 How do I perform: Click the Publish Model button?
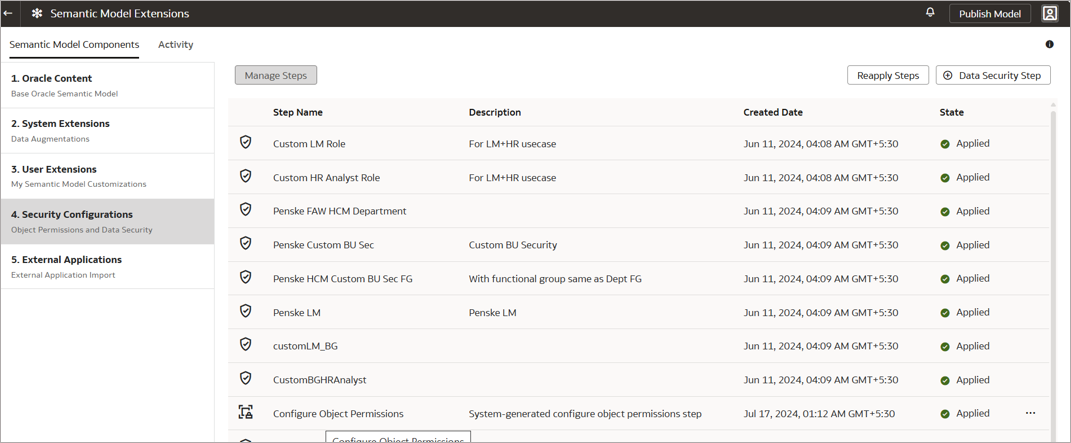point(990,14)
